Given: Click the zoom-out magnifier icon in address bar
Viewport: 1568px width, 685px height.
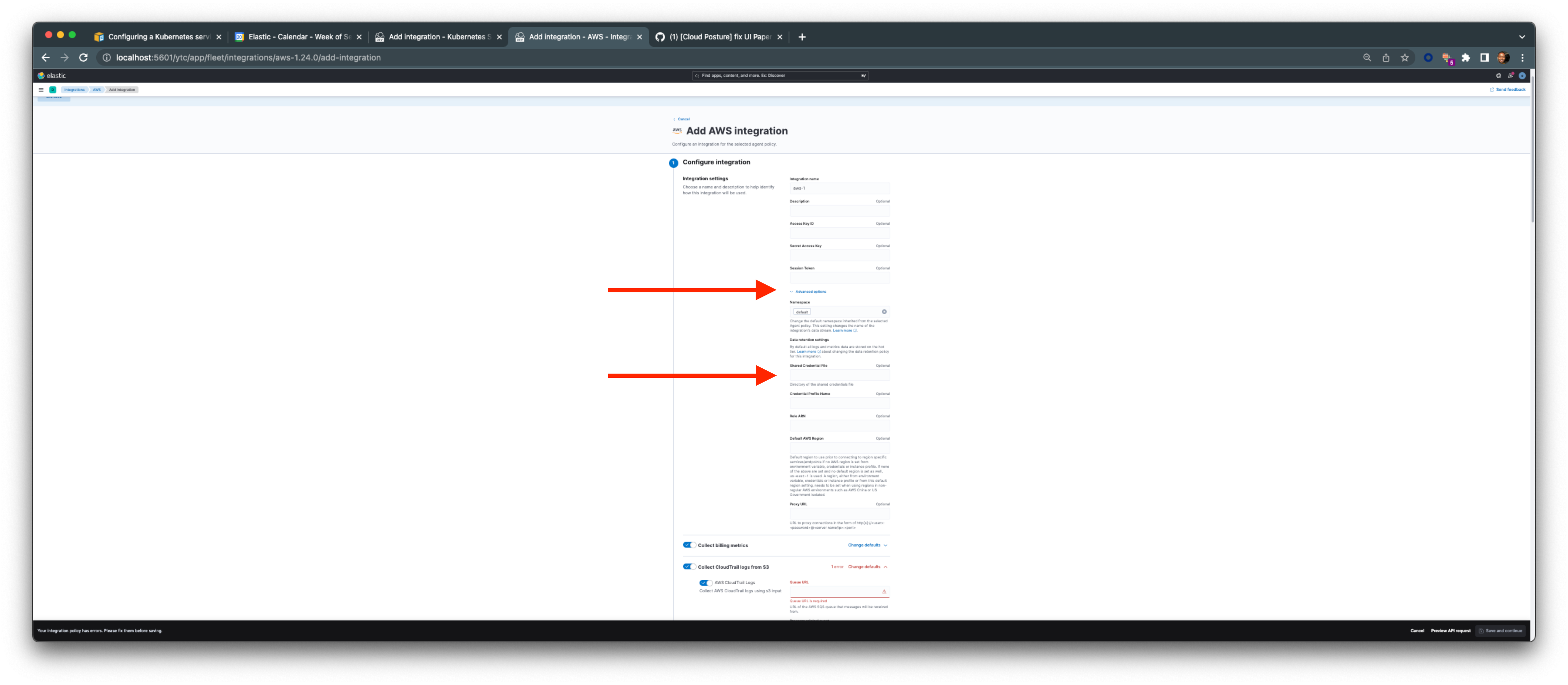Looking at the screenshot, I should [1367, 57].
